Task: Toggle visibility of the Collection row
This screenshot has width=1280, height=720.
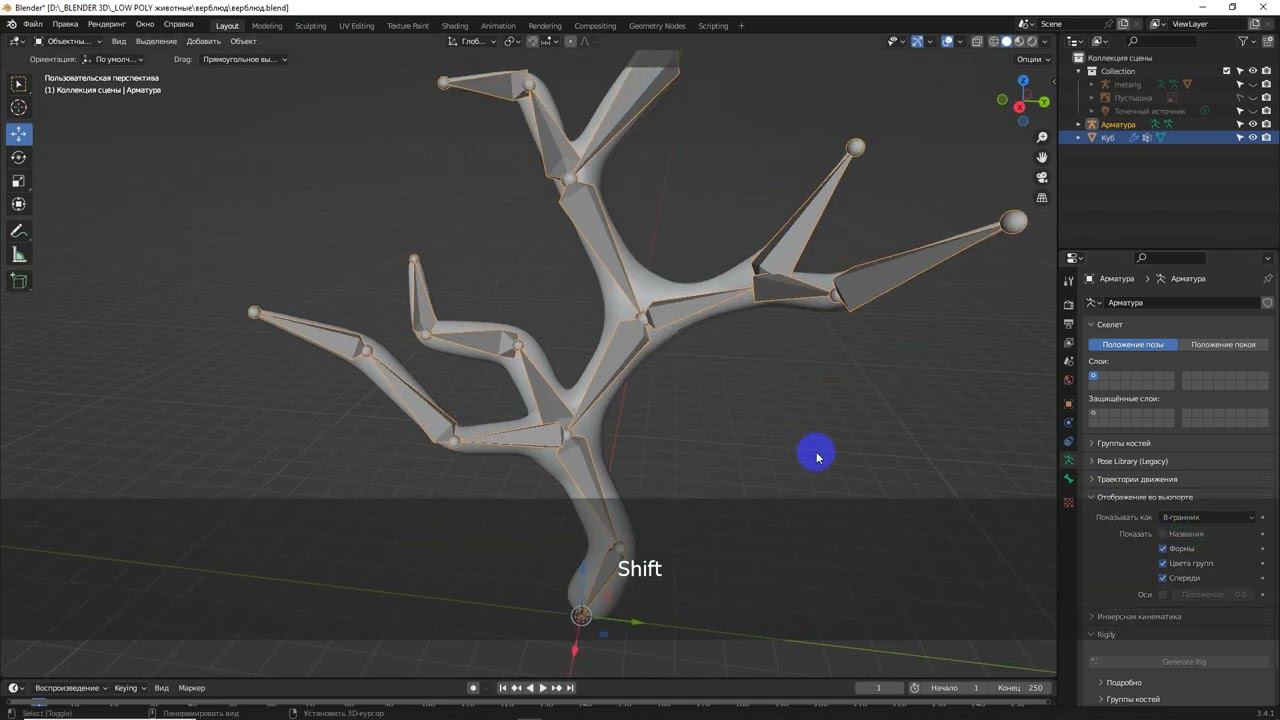Action: coord(1253,71)
